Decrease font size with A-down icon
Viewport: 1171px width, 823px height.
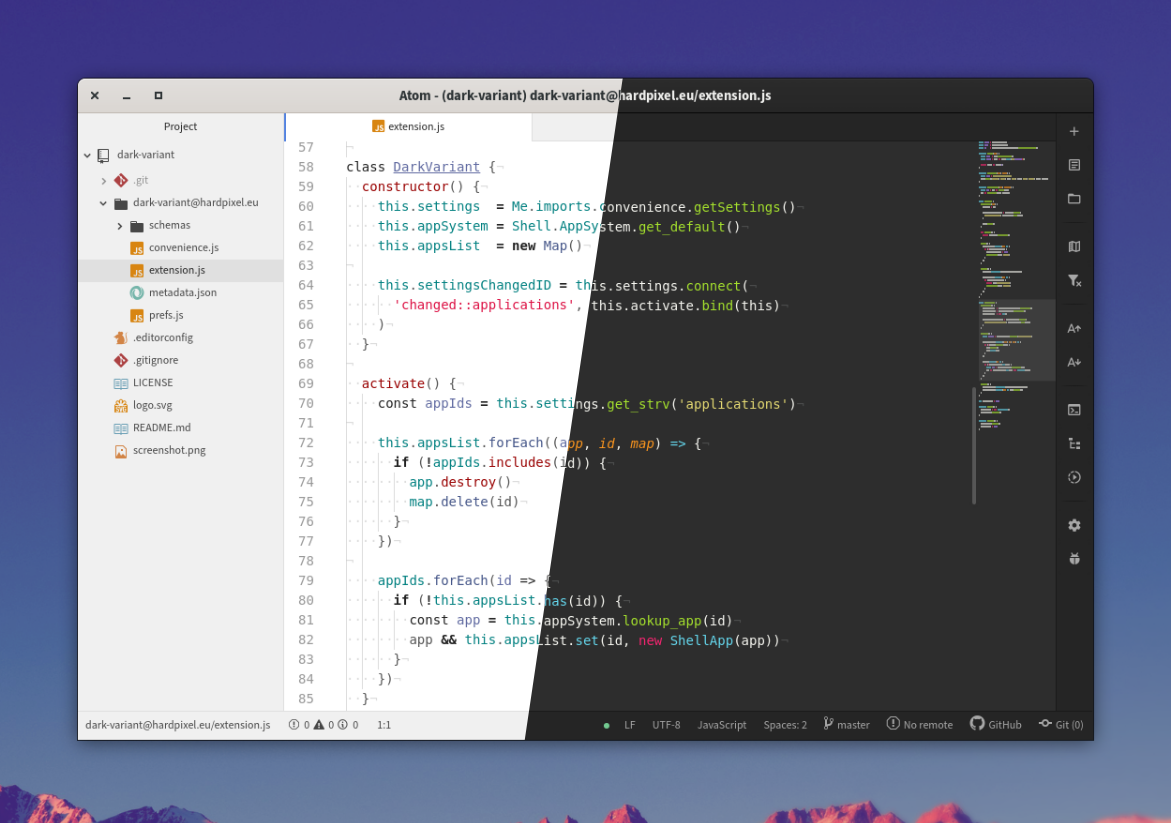(x=1074, y=362)
